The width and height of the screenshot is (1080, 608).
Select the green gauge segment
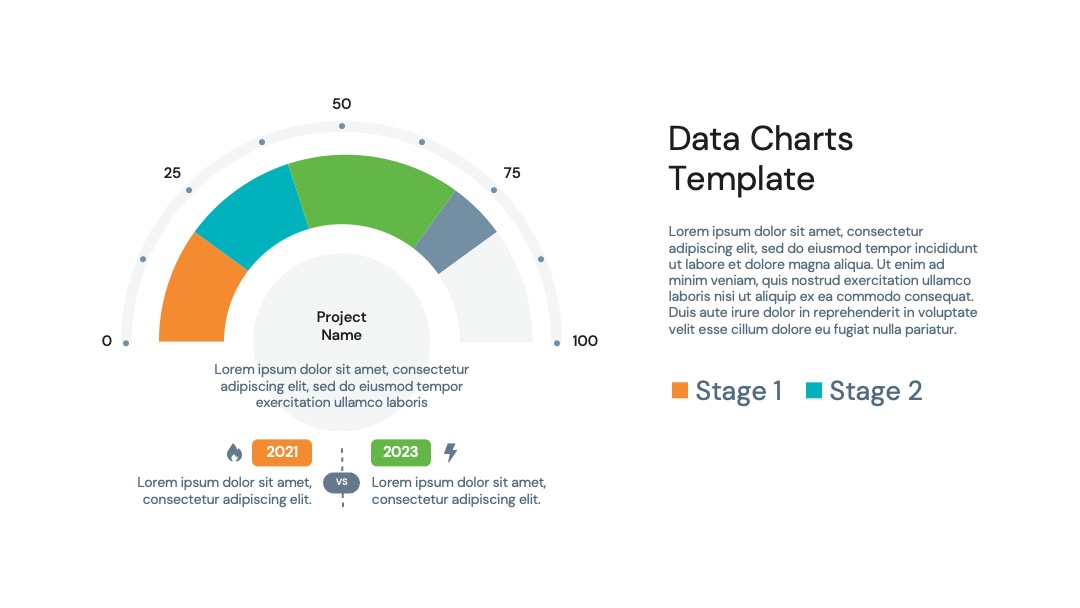pyautogui.click(x=368, y=193)
